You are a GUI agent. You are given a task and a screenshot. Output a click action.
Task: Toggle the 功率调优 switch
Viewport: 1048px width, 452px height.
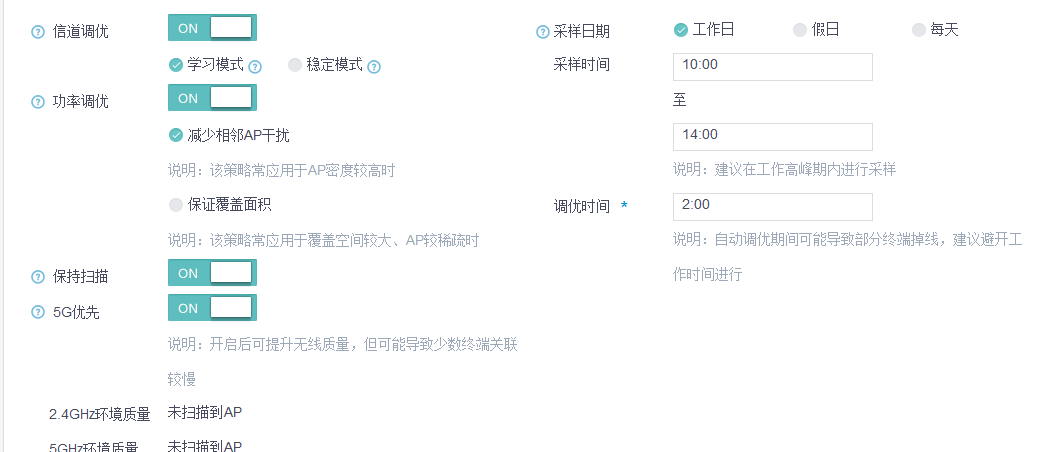[x=212, y=98]
